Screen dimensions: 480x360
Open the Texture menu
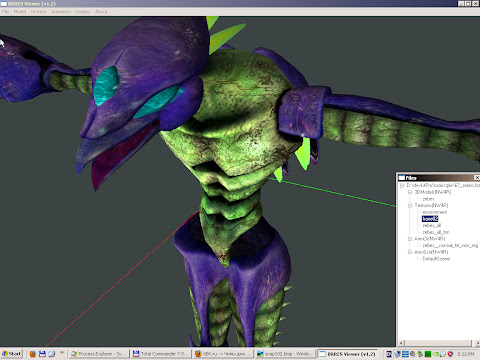39,12
